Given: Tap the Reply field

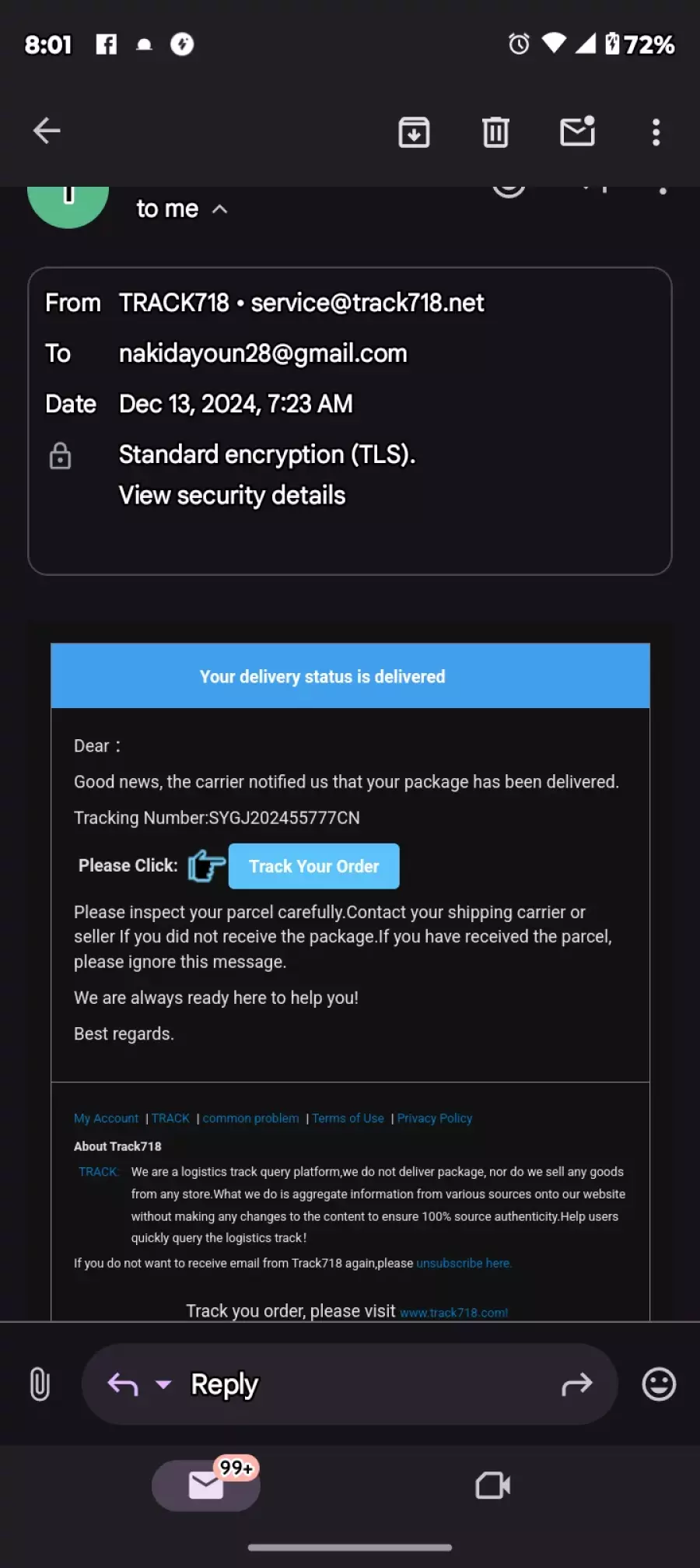Looking at the screenshot, I should click(350, 1384).
